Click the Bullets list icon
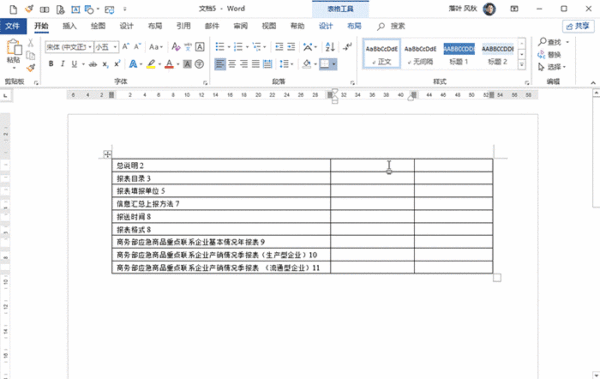 [x=220, y=47]
